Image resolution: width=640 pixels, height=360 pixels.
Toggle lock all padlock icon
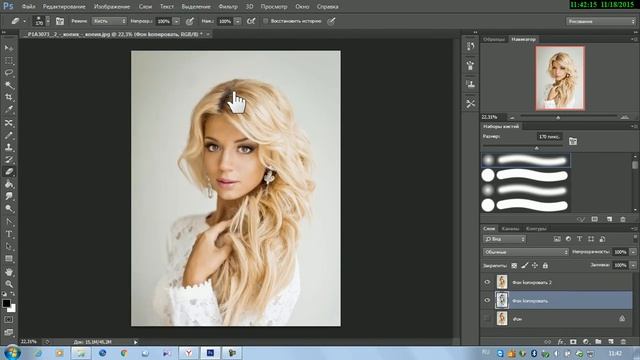545,265
